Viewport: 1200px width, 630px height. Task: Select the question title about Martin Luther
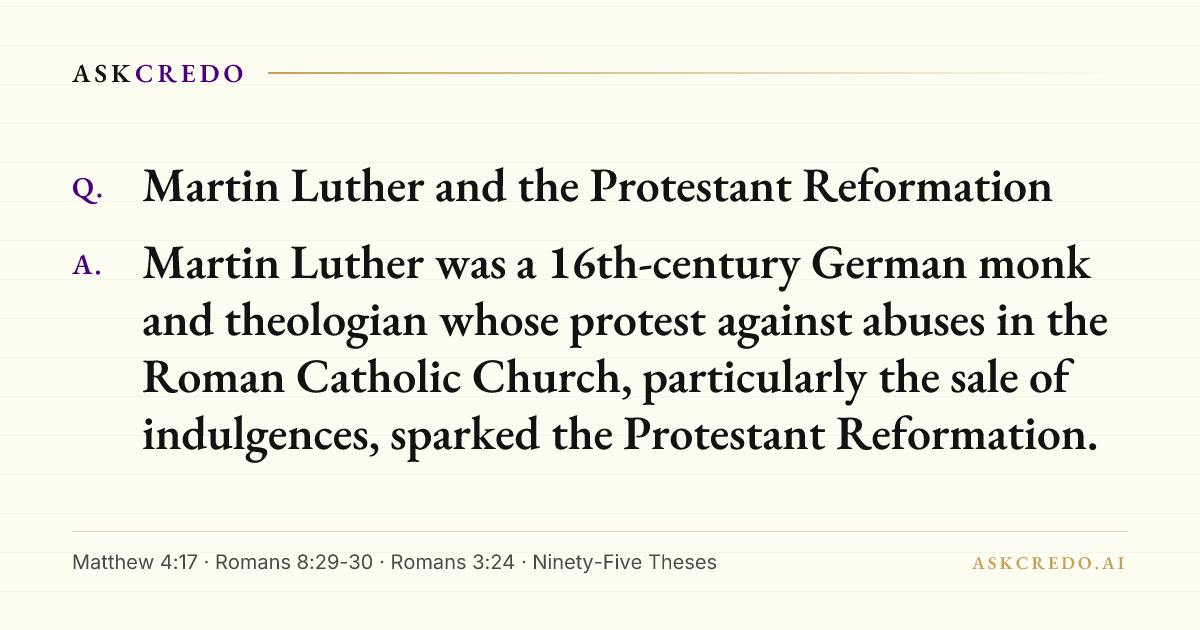[597, 187]
